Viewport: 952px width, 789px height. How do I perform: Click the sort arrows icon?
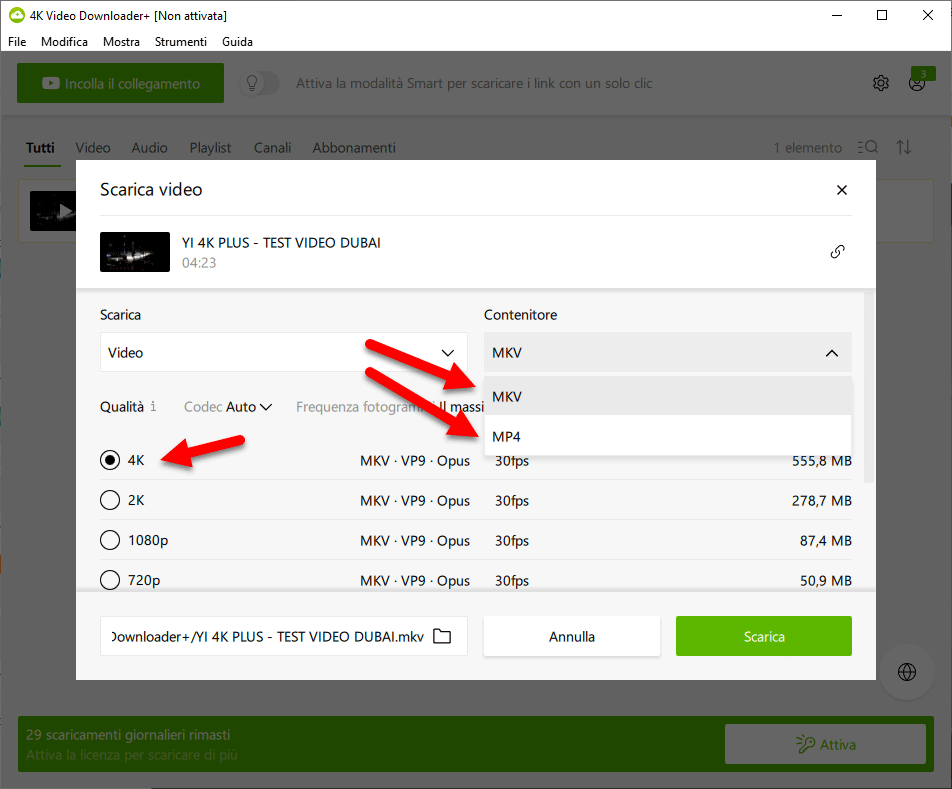904,147
